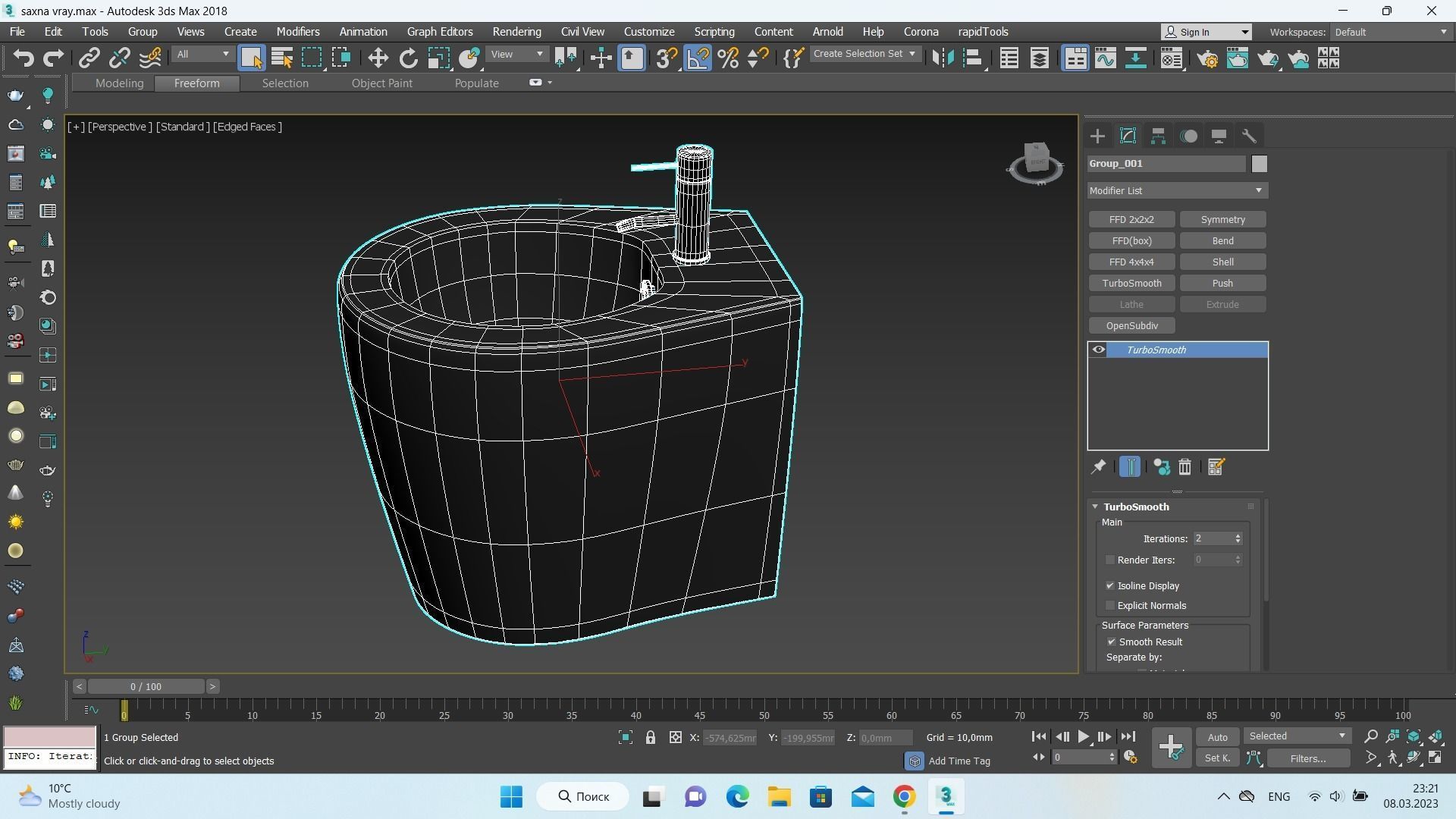Enable the Explicit Normals checkbox

1110,605
